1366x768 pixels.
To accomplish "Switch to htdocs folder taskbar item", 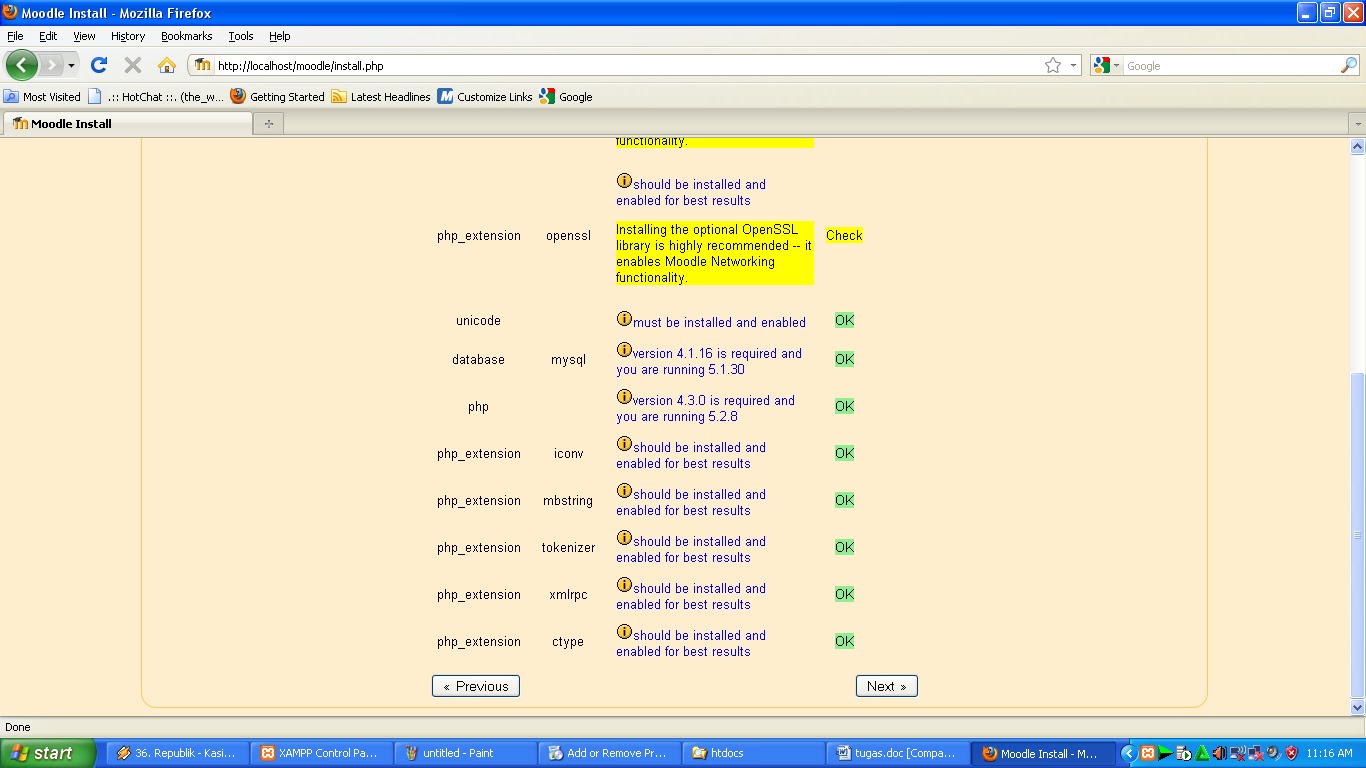I will (754, 753).
